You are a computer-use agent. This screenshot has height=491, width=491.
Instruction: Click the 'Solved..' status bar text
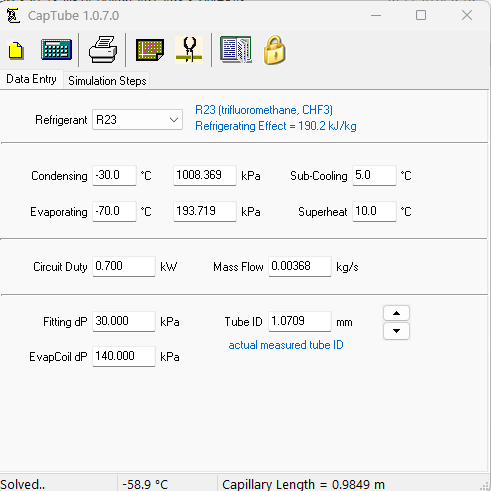point(23,484)
